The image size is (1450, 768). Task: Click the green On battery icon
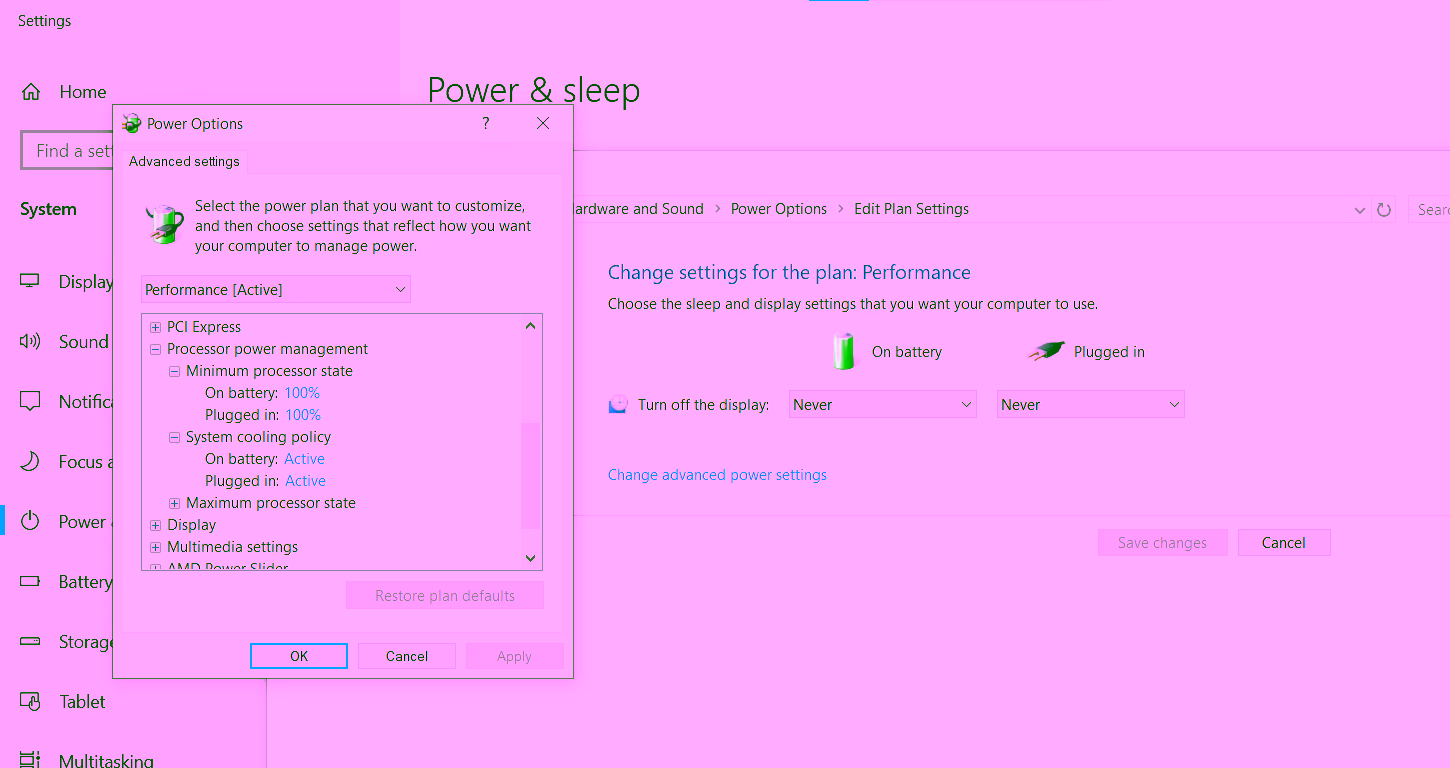(x=844, y=351)
